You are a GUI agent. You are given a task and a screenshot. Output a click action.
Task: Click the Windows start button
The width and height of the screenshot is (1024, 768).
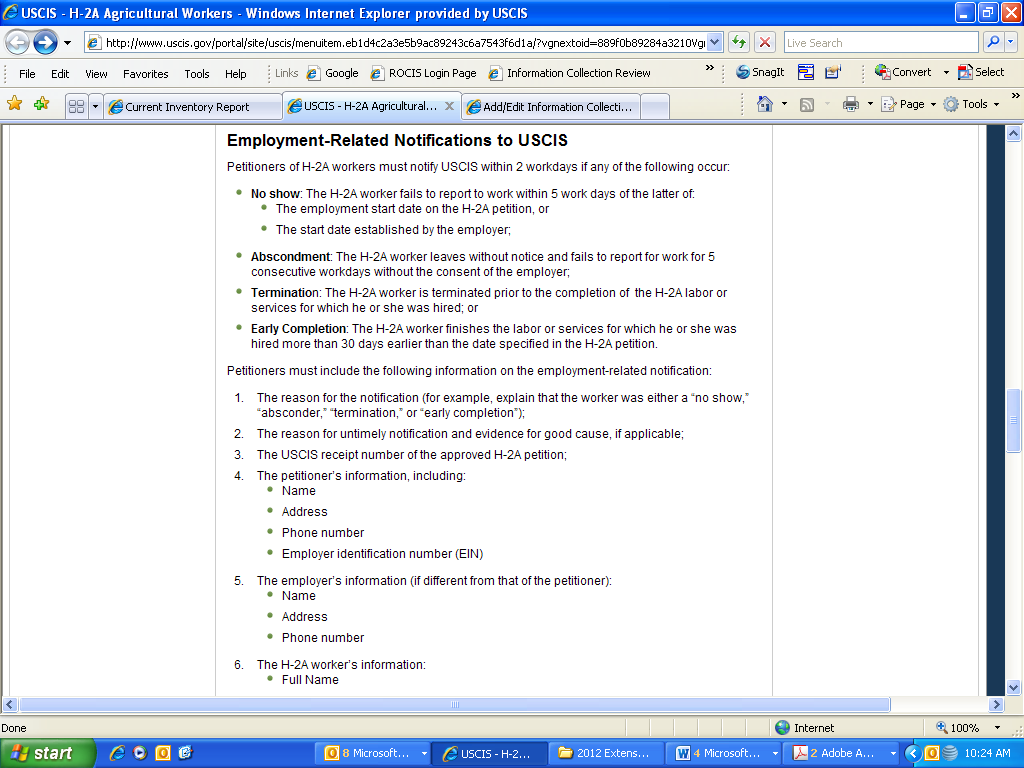click(48, 753)
